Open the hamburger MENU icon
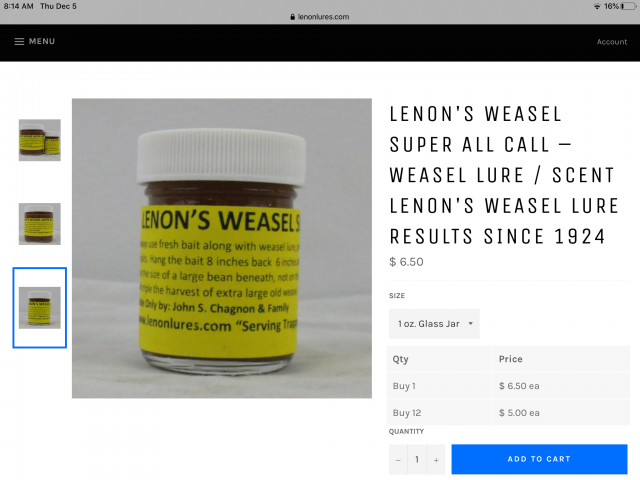This screenshot has height=480, width=640. pyautogui.click(x=19, y=42)
